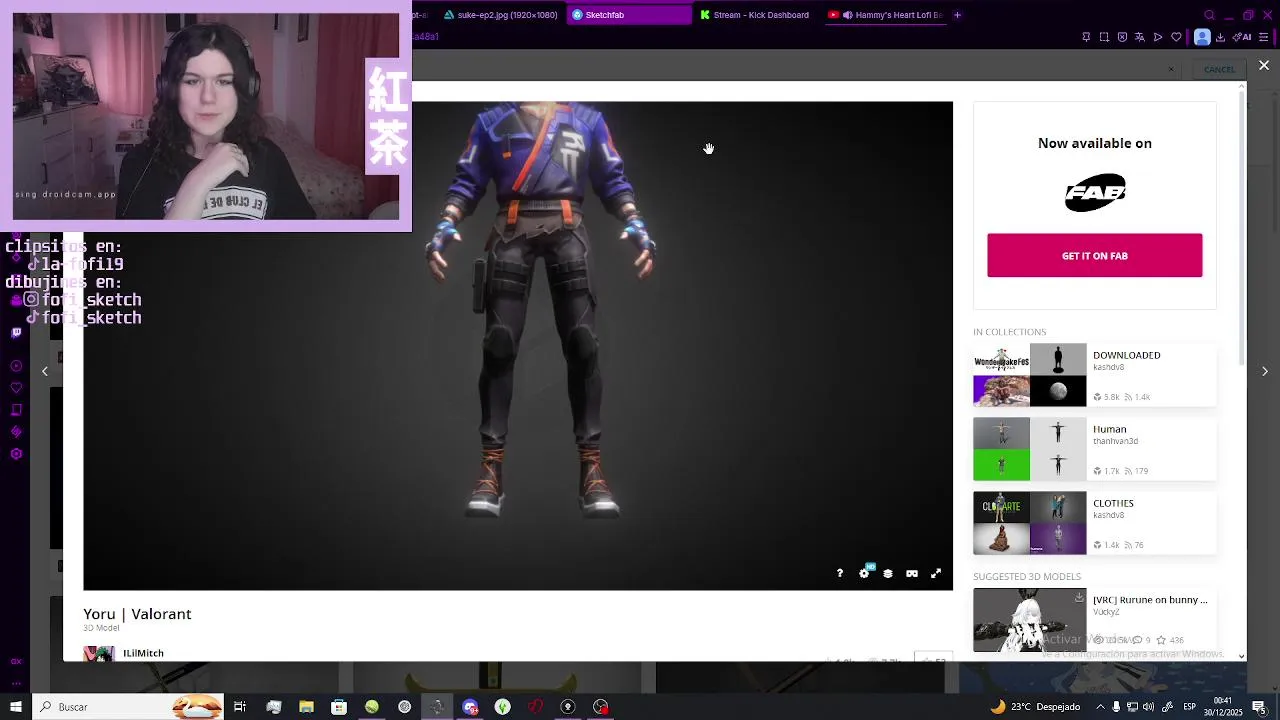Open File Explorer from the taskbar
The width and height of the screenshot is (1280, 720).
[x=306, y=707]
